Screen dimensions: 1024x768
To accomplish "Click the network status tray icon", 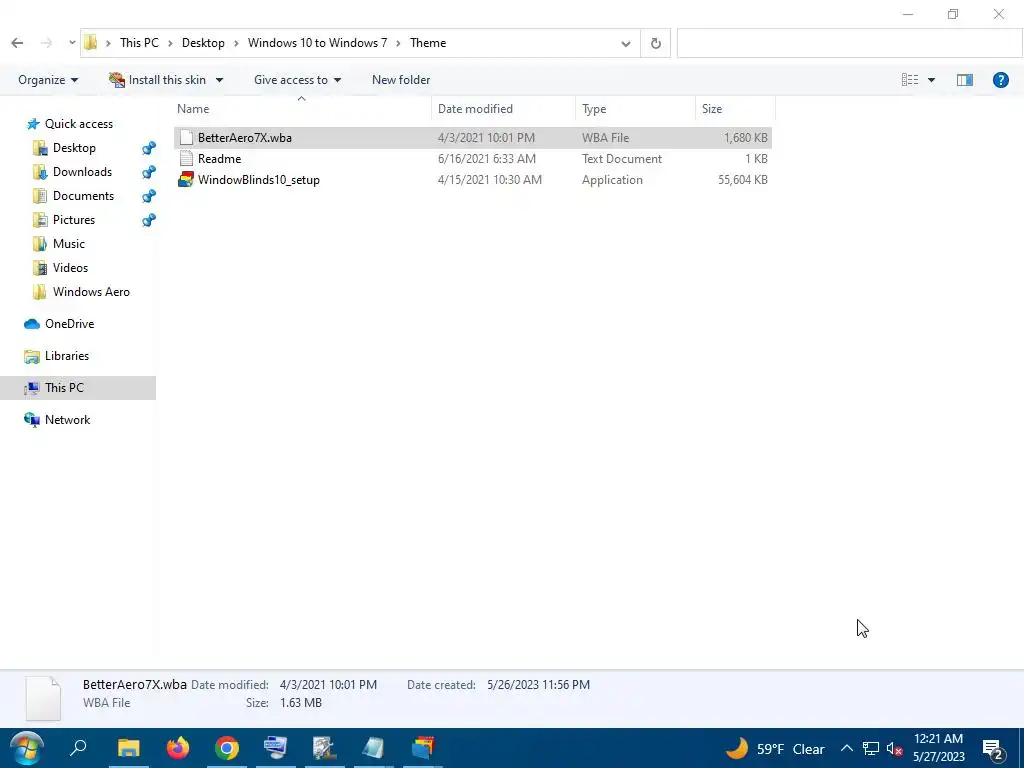I will [x=871, y=748].
